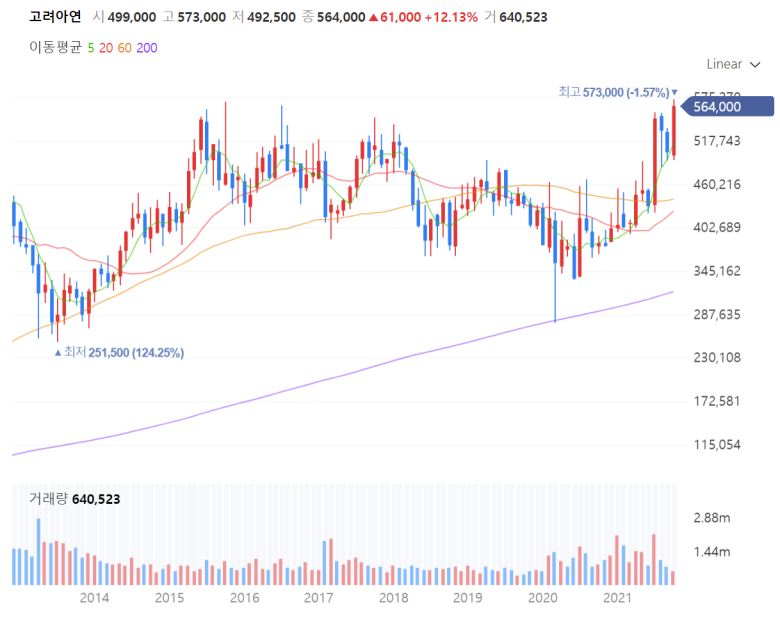Click the 최고 573,000 high marker

(x=613, y=92)
